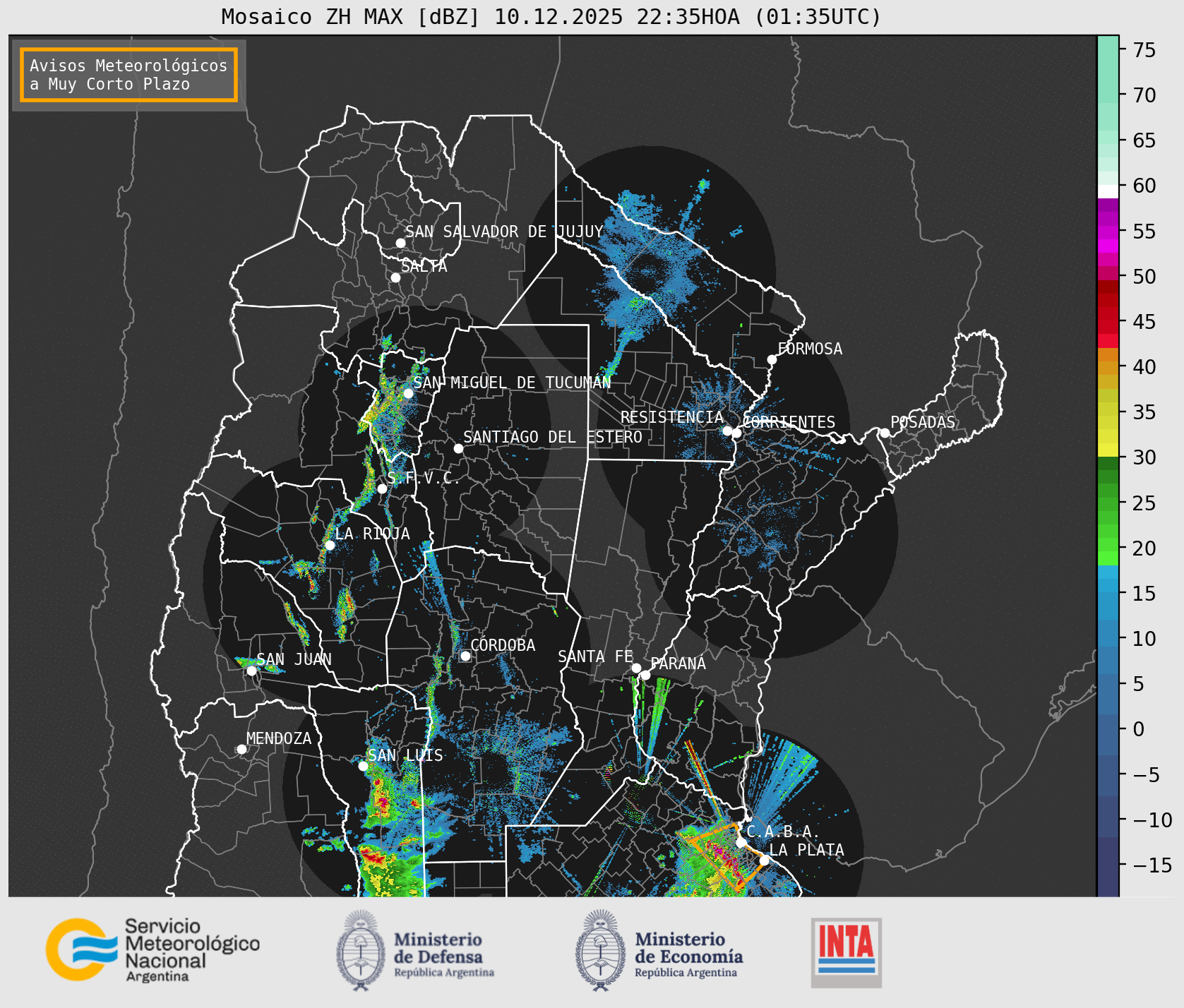Viewport: 1184px width, 1008px height.
Task: Click the 60 dBZ colorbar label
Action: point(1144,186)
